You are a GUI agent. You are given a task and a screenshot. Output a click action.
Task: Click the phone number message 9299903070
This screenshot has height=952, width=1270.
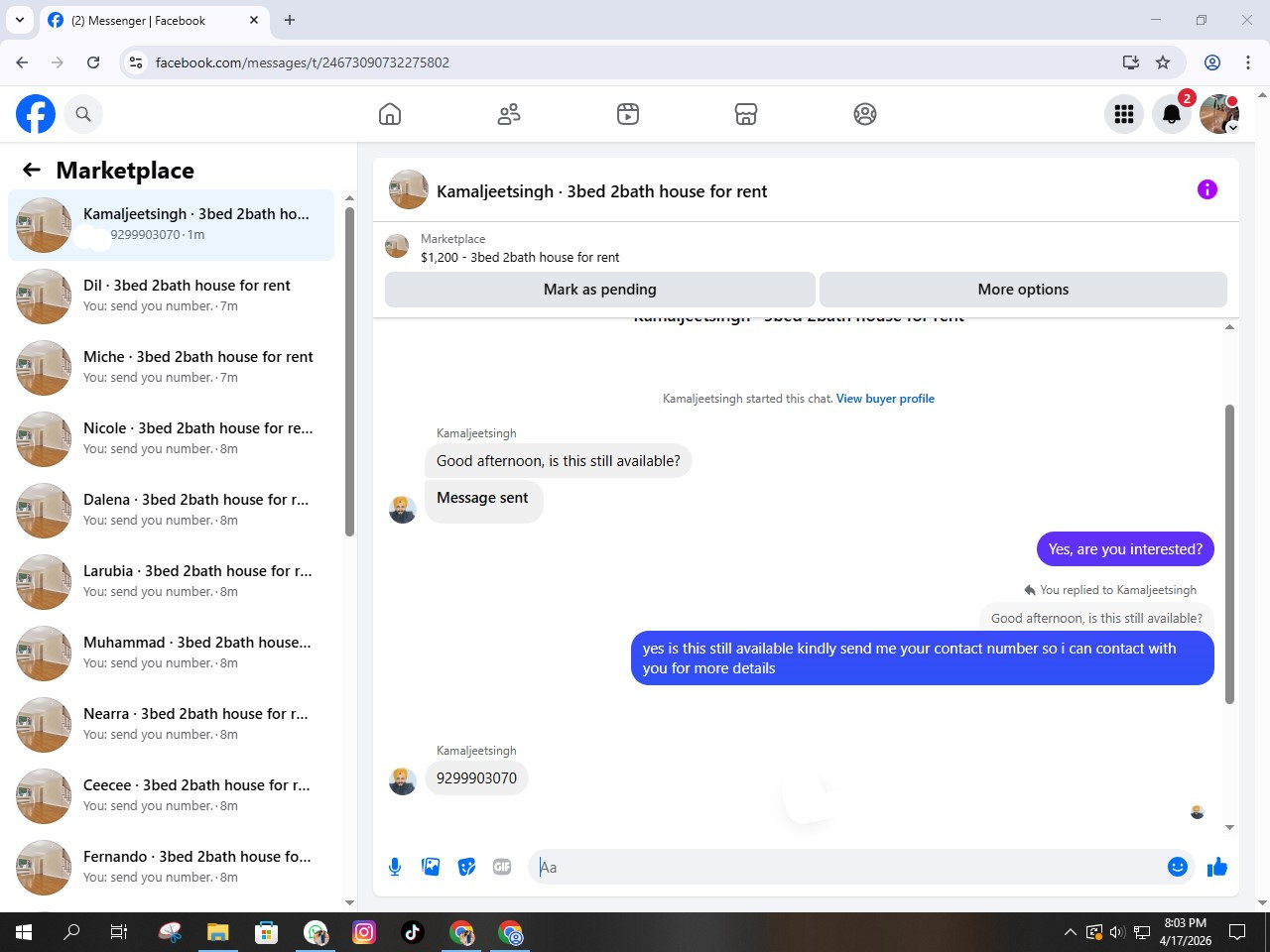476,778
